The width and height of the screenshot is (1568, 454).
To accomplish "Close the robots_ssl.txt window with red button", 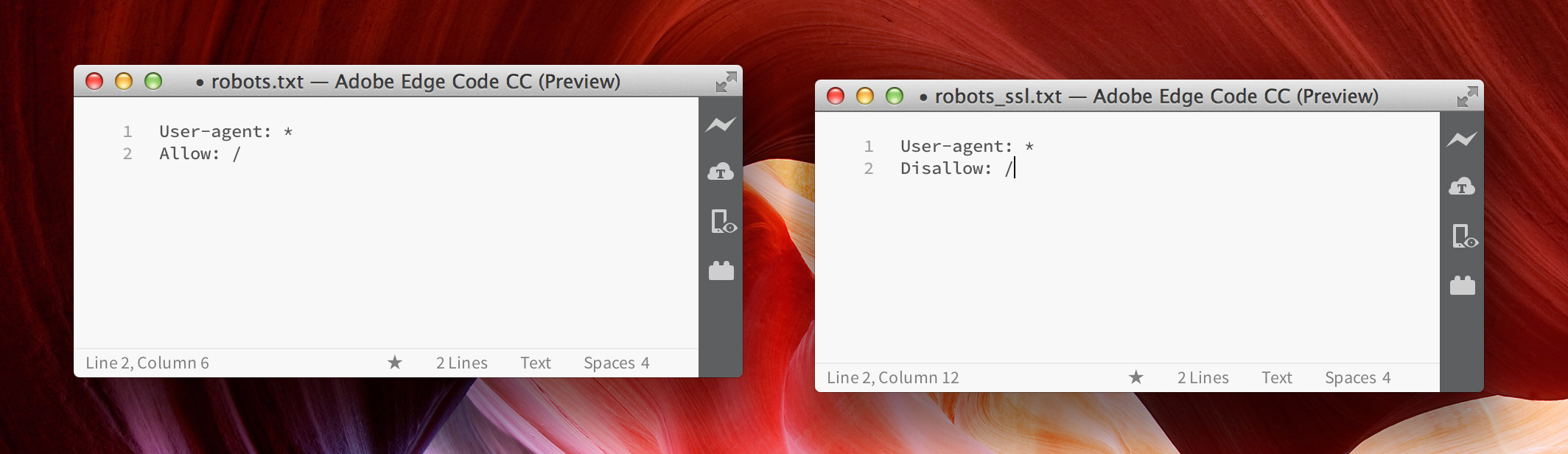I will coord(836,97).
